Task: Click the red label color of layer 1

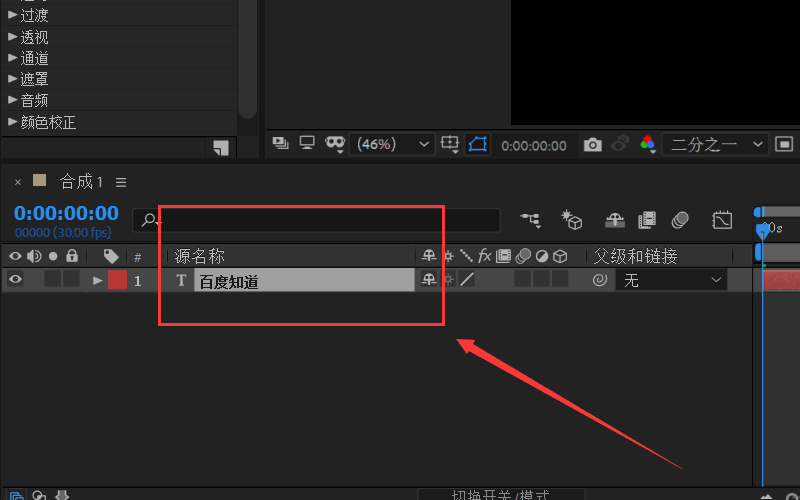Action: (117, 280)
